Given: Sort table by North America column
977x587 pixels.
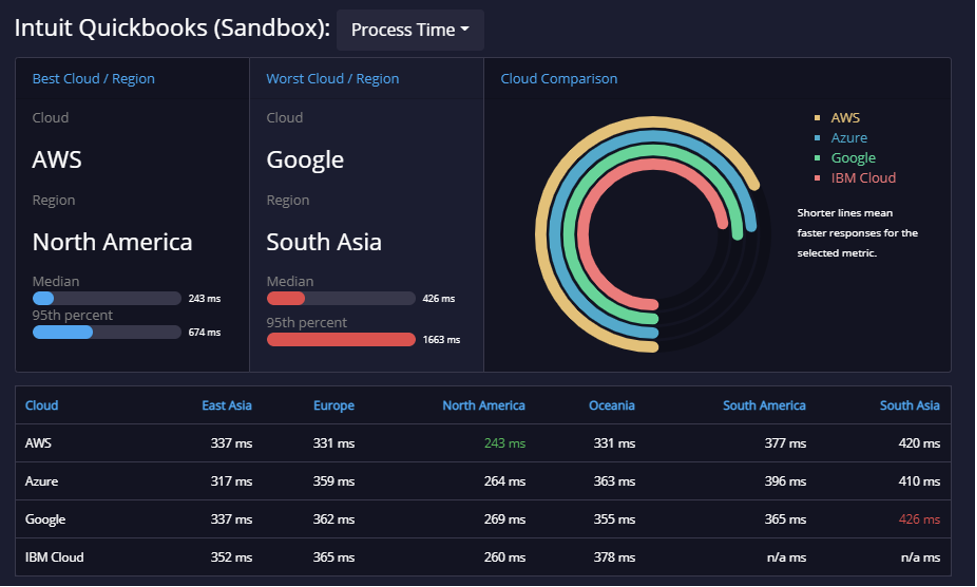Looking at the screenshot, I should [484, 406].
